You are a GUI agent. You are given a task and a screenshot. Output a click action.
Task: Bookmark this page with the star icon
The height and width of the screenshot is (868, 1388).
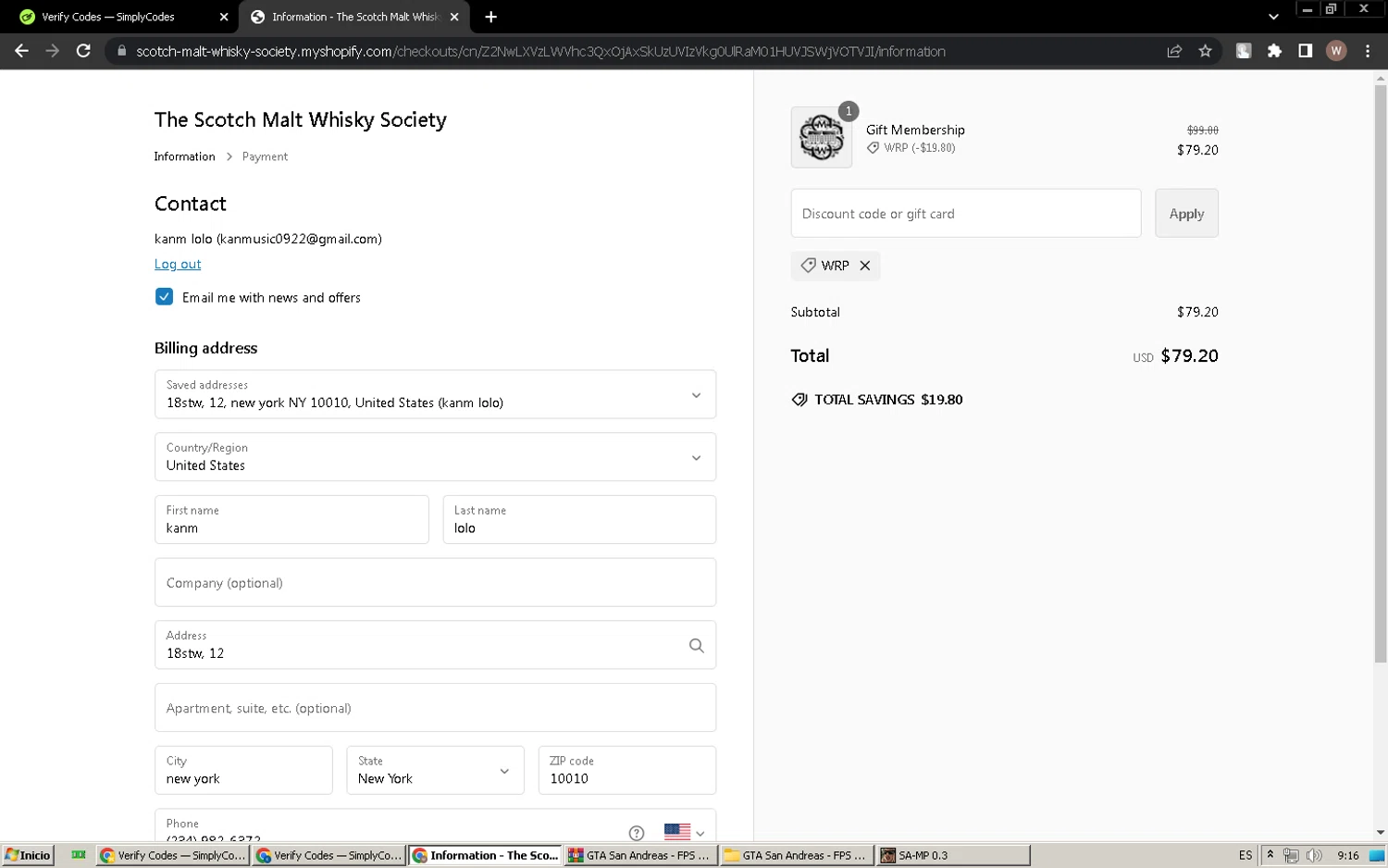(x=1205, y=51)
